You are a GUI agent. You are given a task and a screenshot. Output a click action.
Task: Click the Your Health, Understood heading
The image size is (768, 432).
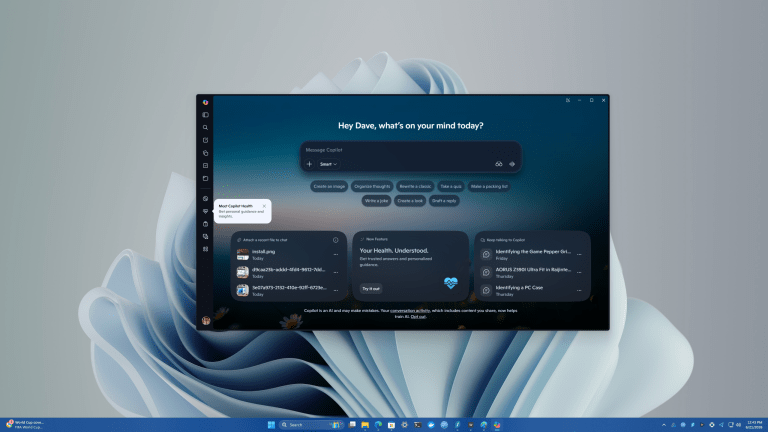coord(394,250)
